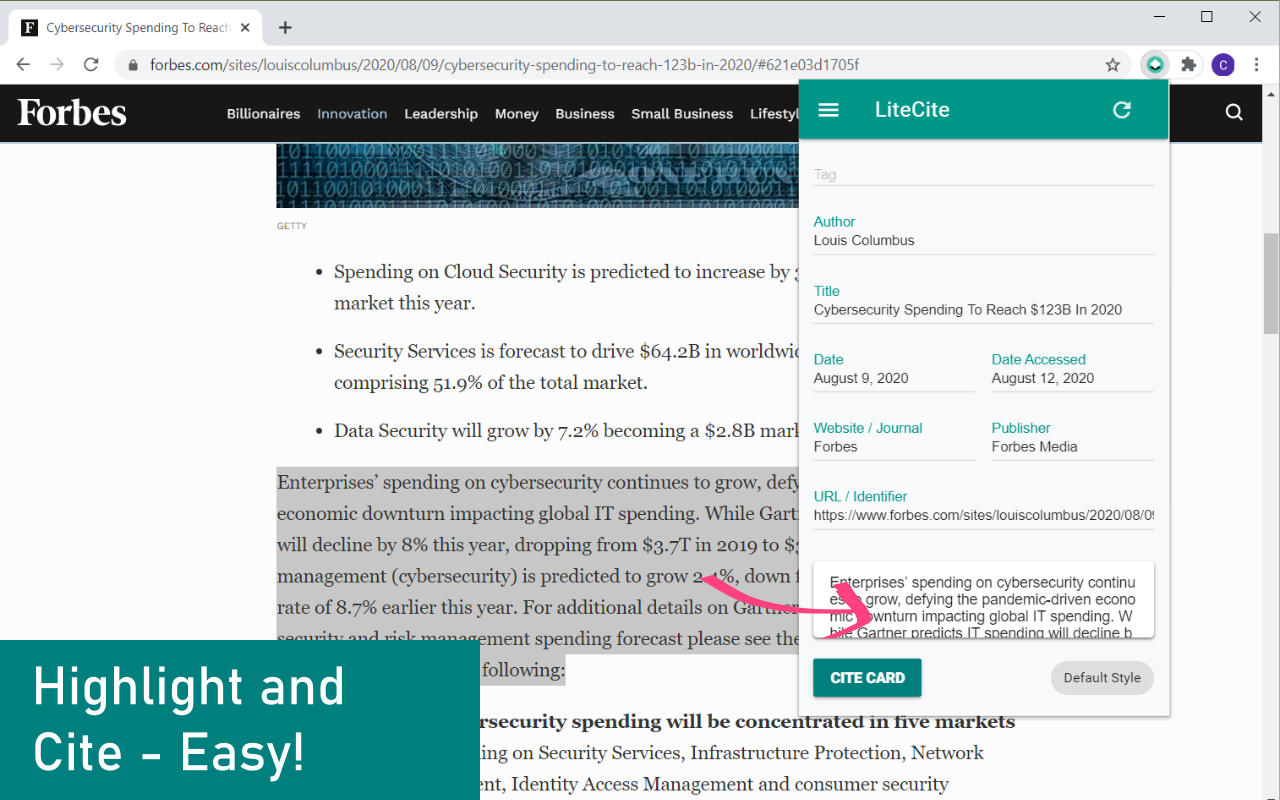The image size is (1280, 800).
Task: Edit the Date Accessed field
Action: pos(1073,378)
